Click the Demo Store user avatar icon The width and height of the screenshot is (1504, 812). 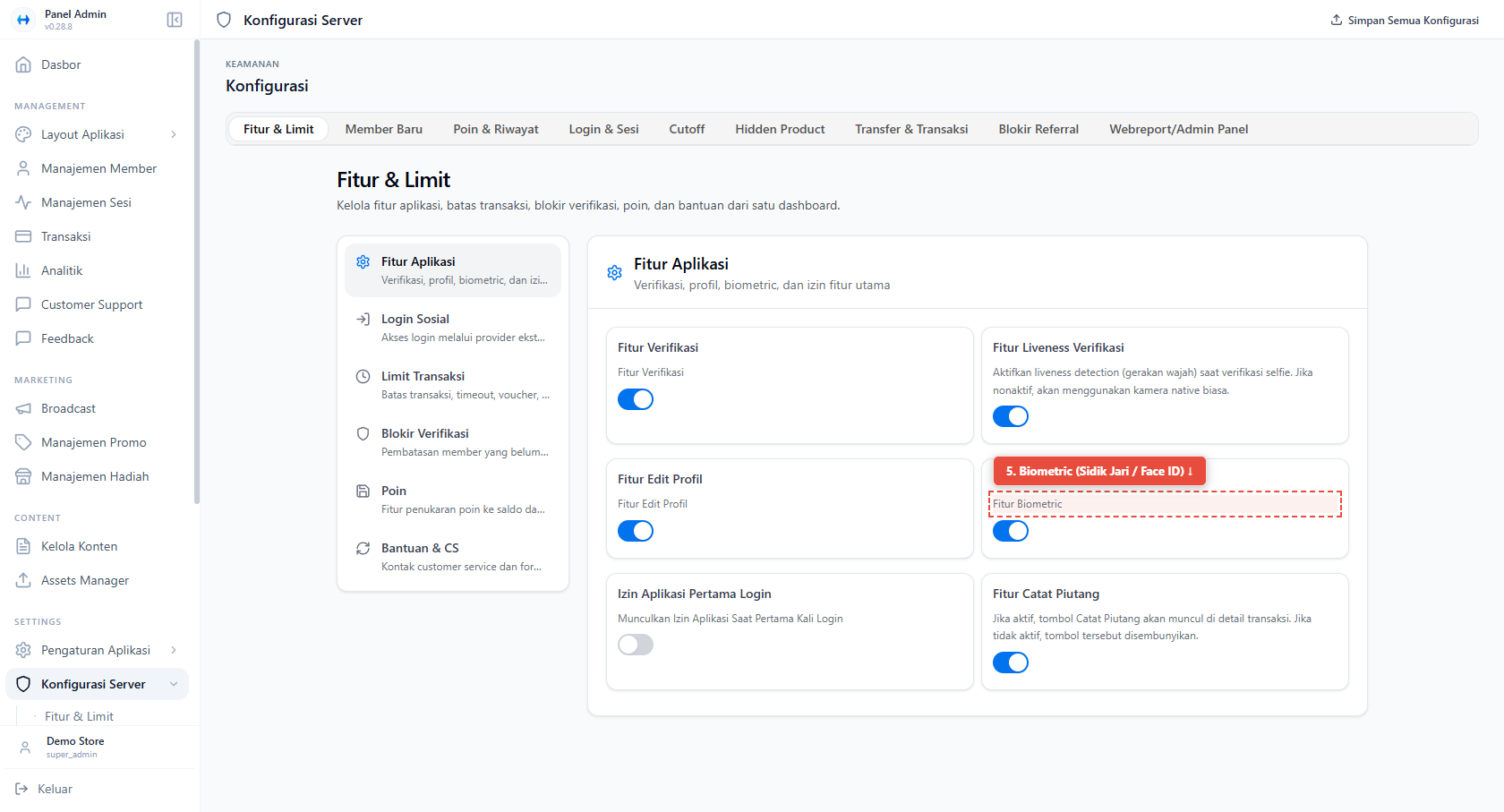[x=25, y=747]
